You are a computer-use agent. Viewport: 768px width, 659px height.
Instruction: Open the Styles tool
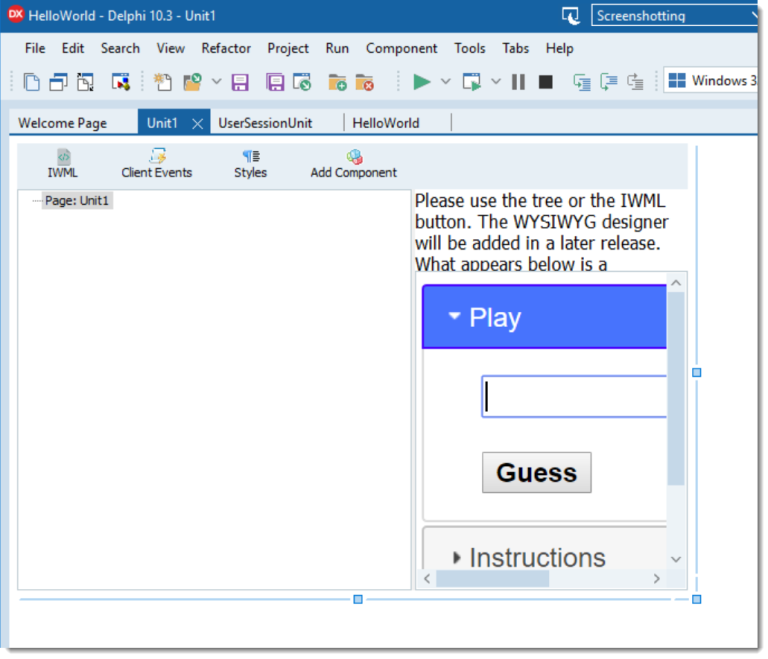click(250, 164)
